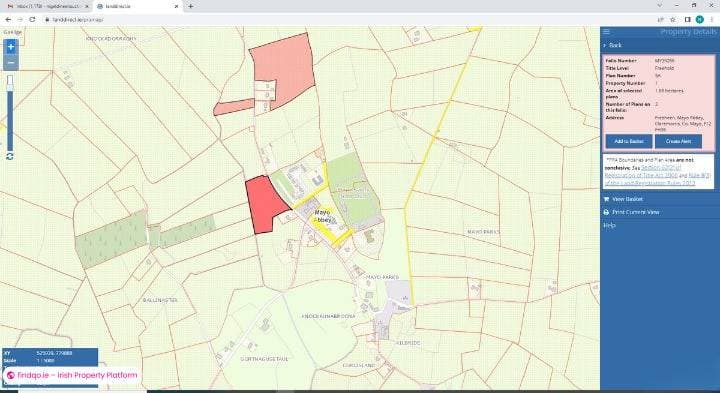The image size is (720, 393).
Task: Go back in browser history
Action: pos(8,20)
